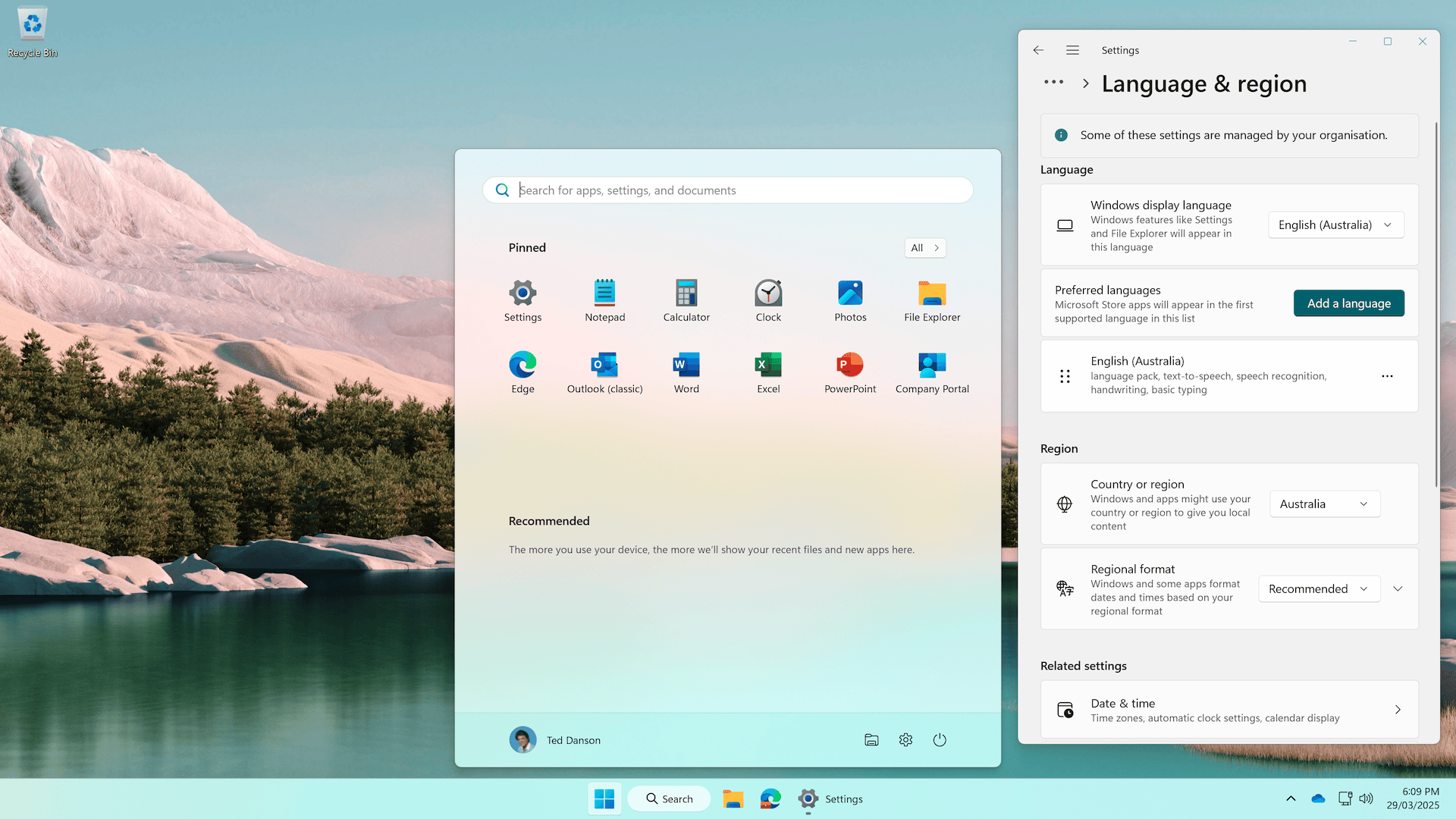Open Excel pinned app
The width and height of the screenshot is (1456, 819).
768,372
